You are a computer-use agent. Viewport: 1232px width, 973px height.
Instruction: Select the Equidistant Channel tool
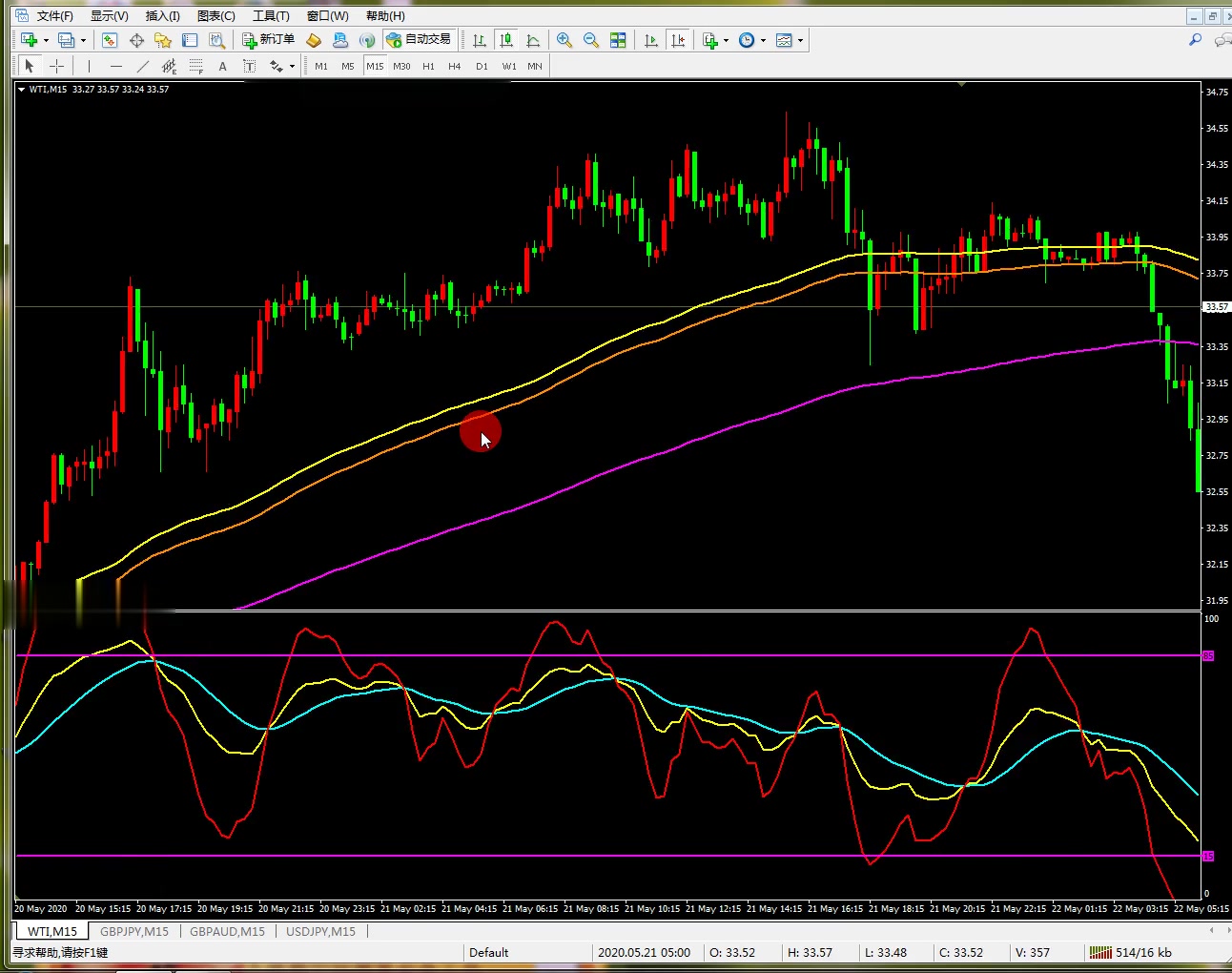[169, 66]
